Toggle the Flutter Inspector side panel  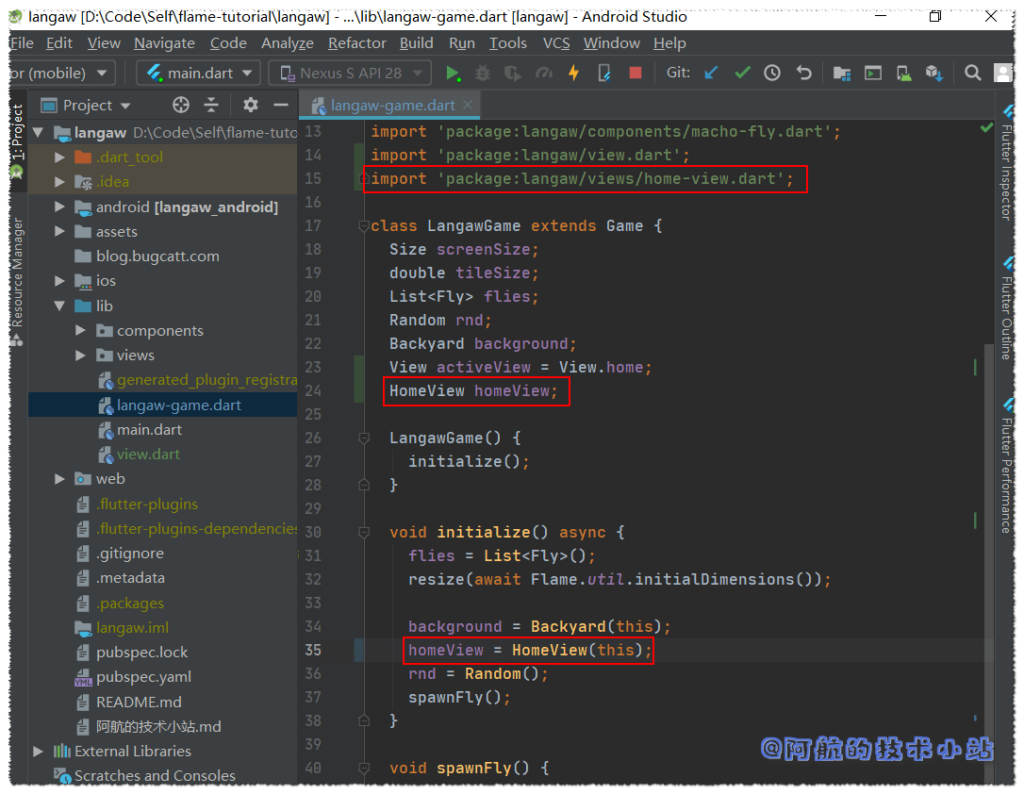pyautogui.click(x=1006, y=170)
